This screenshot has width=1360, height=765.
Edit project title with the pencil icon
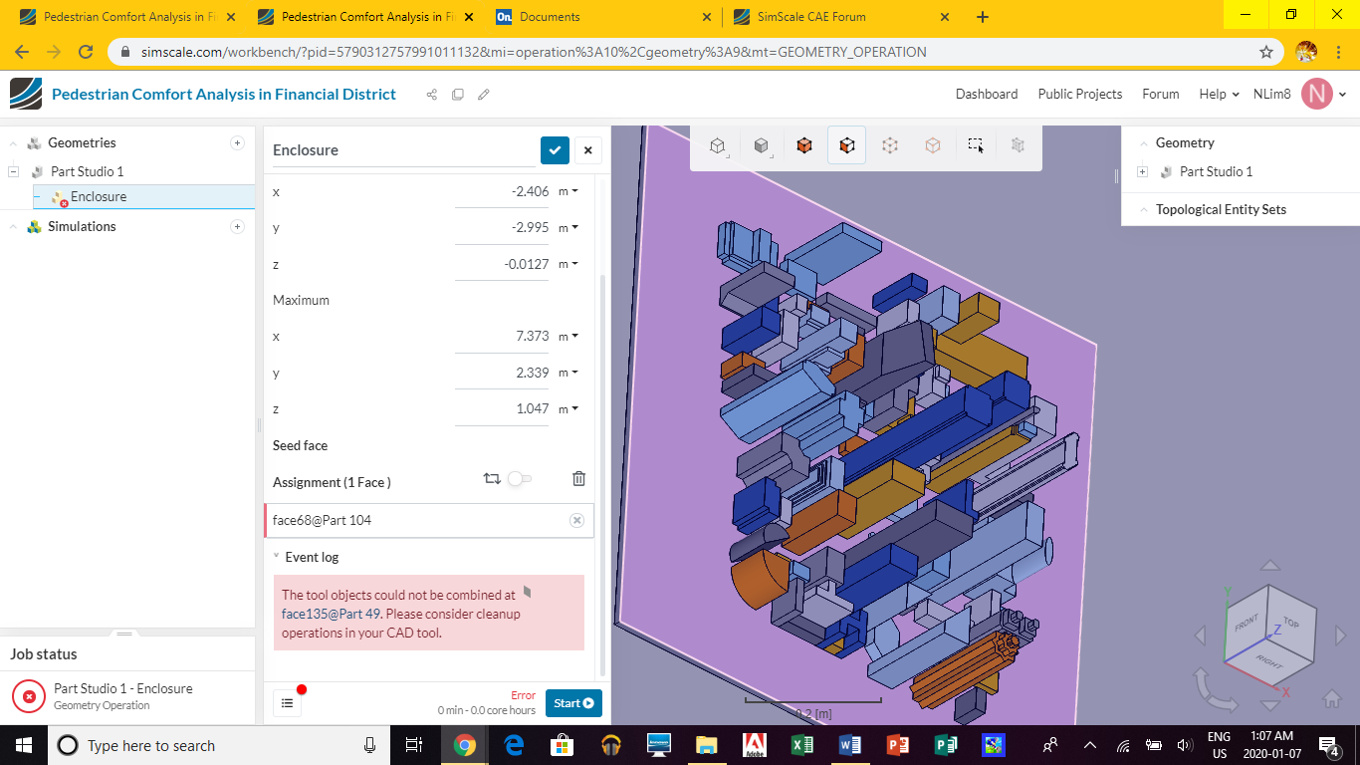484,94
